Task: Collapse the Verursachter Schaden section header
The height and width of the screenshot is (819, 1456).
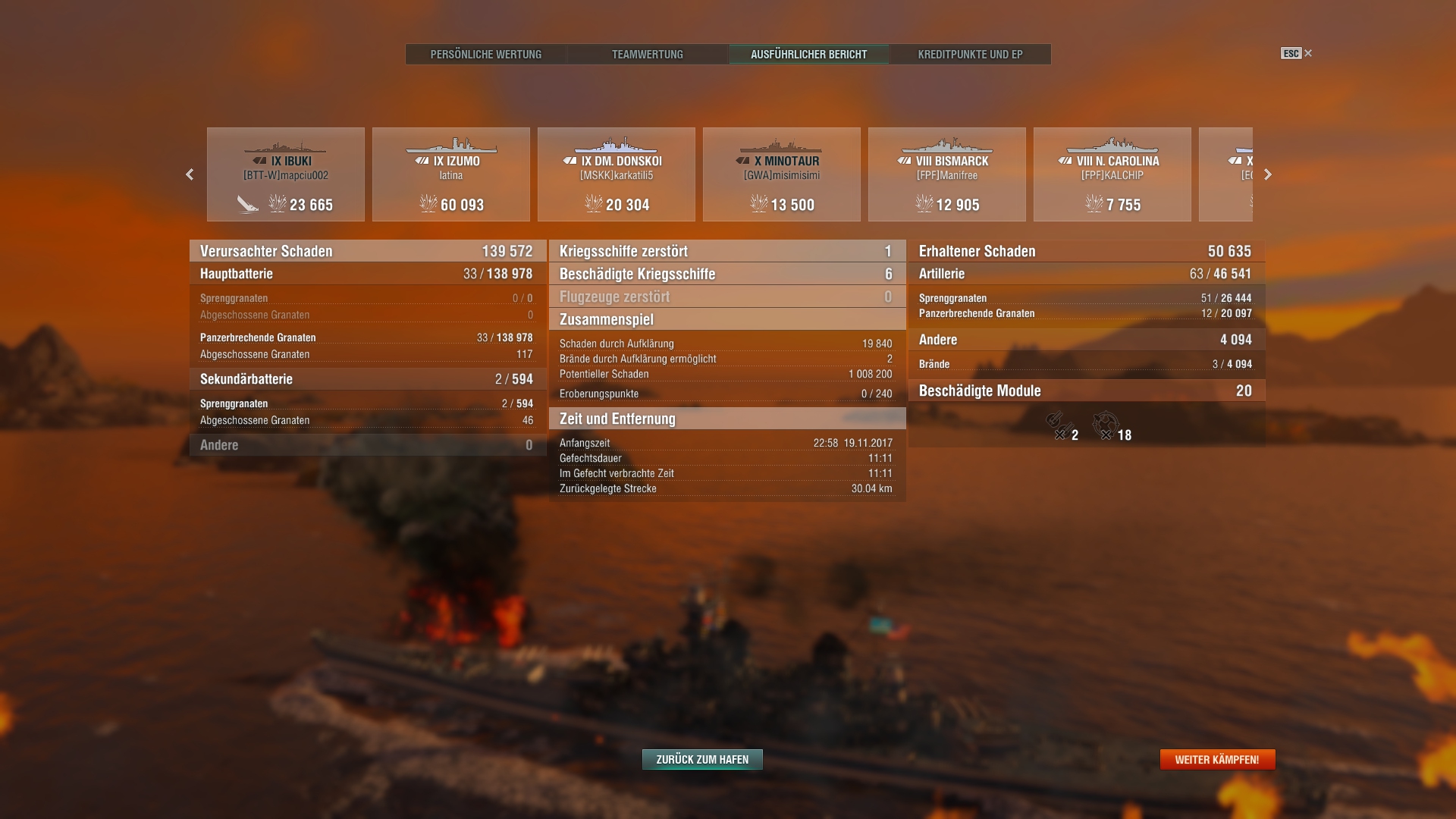Action: (x=368, y=251)
